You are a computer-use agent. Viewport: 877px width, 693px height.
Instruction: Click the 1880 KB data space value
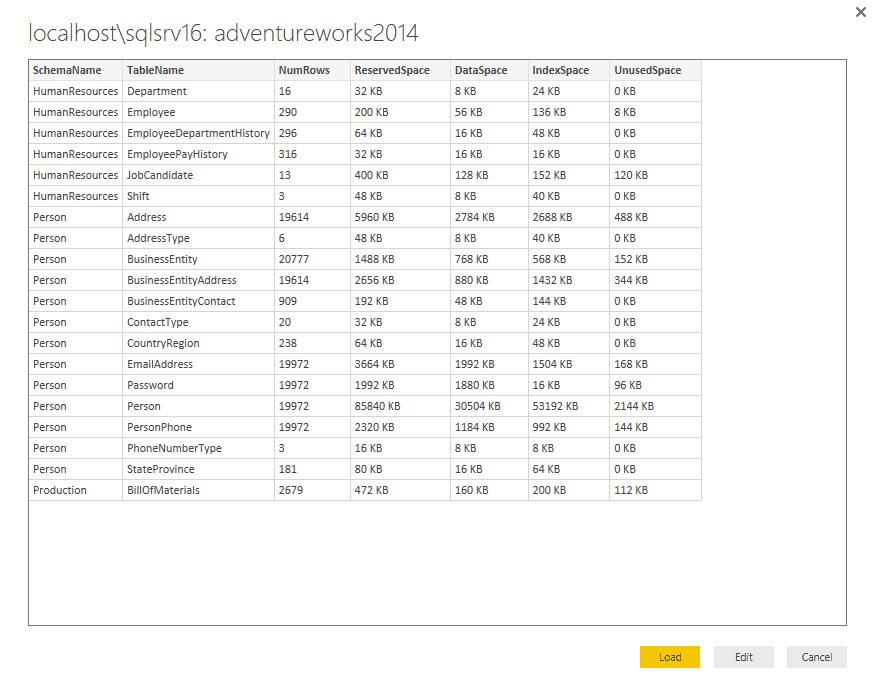coord(489,385)
